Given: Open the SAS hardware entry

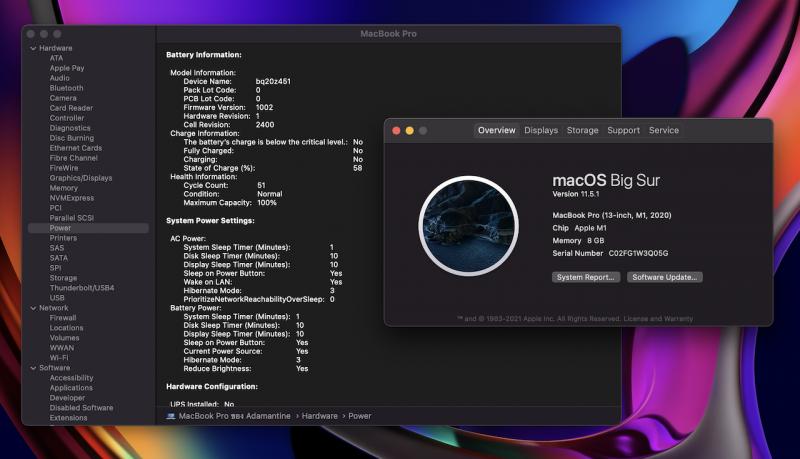Looking at the screenshot, I should 57,248.
